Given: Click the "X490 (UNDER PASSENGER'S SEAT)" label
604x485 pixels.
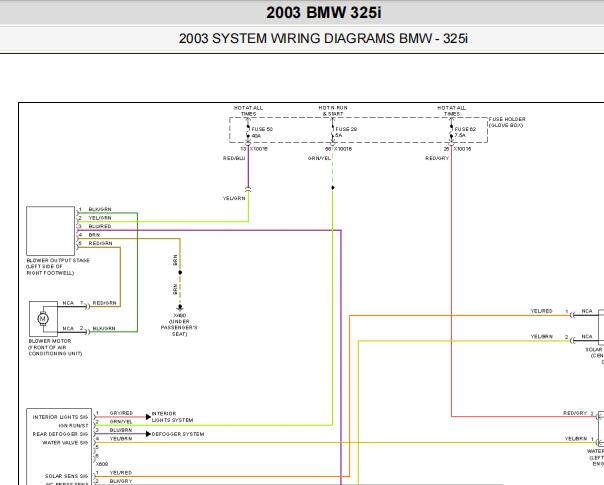Looking at the screenshot, I should click(179, 325).
